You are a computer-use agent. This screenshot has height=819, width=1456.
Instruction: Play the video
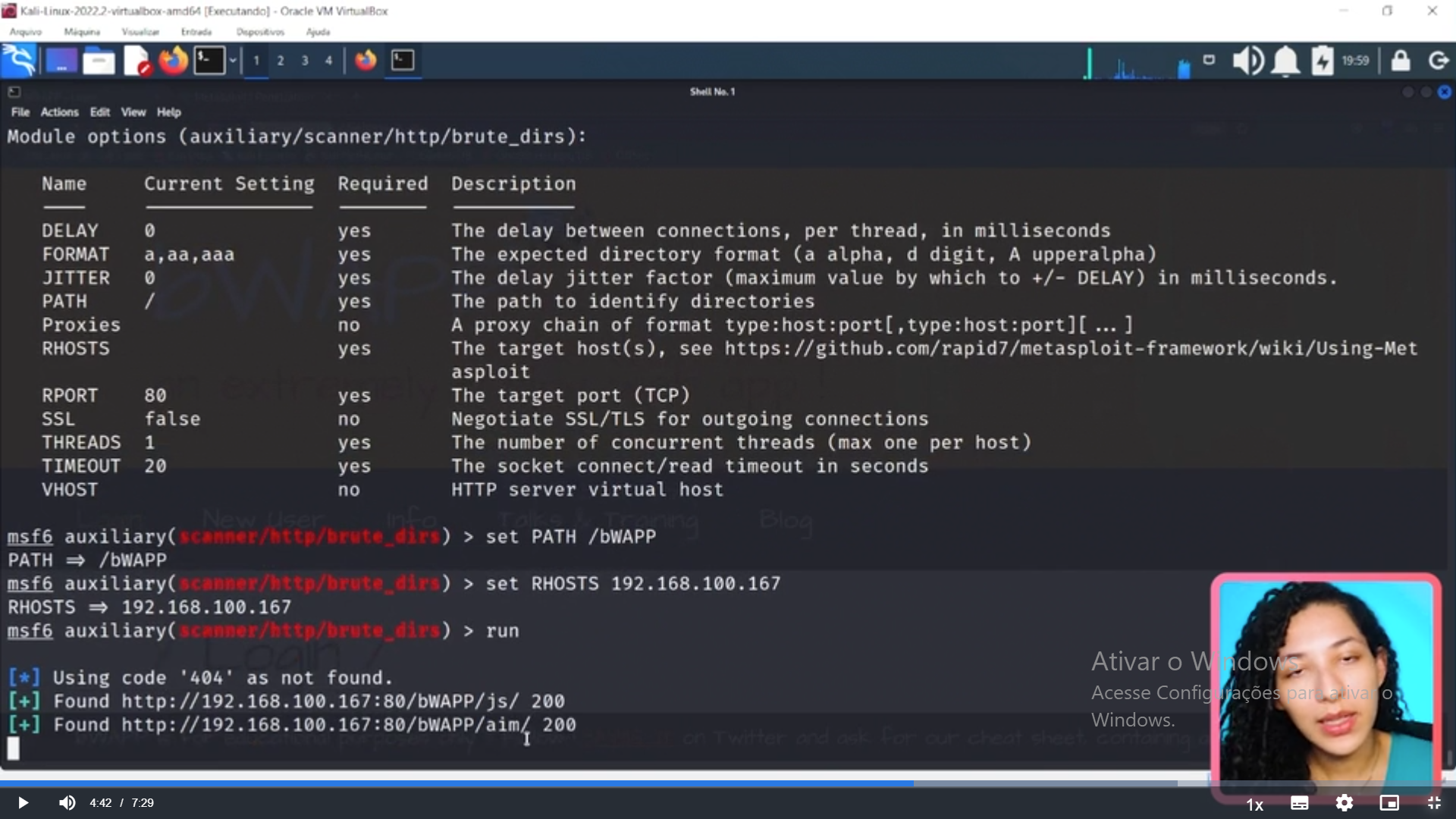point(23,802)
